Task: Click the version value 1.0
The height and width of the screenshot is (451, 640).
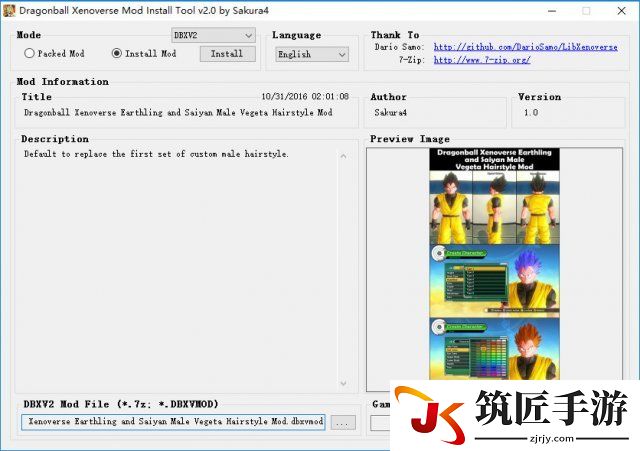Action: click(x=531, y=112)
